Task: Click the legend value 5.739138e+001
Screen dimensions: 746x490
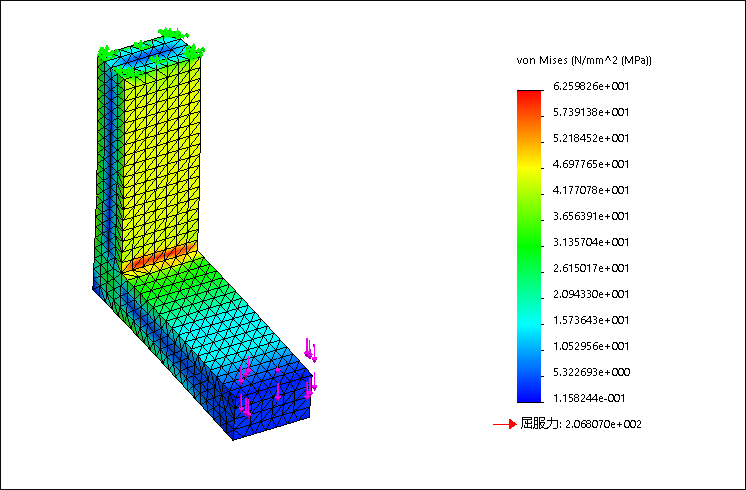Action: (591, 112)
